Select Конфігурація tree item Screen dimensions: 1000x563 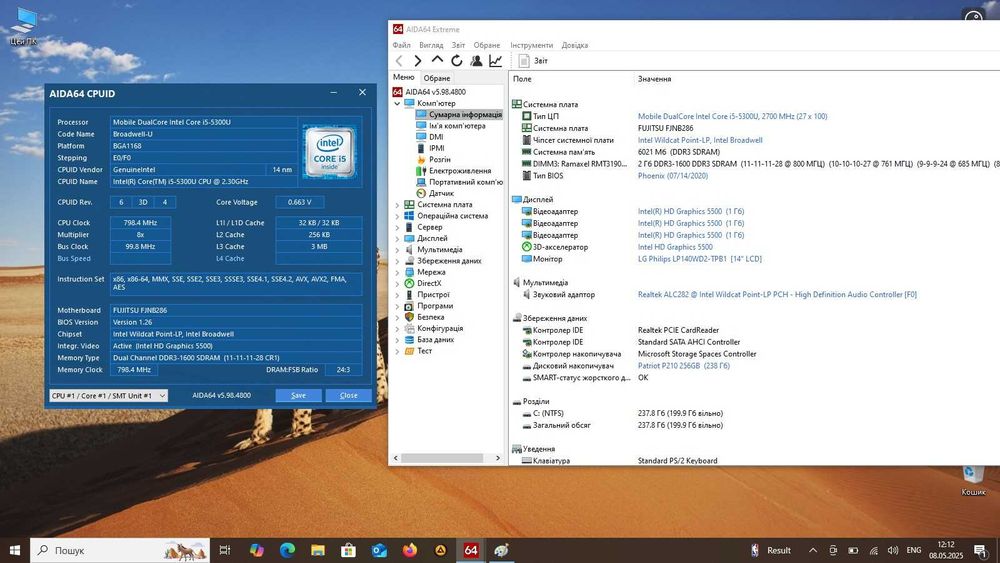coord(440,328)
